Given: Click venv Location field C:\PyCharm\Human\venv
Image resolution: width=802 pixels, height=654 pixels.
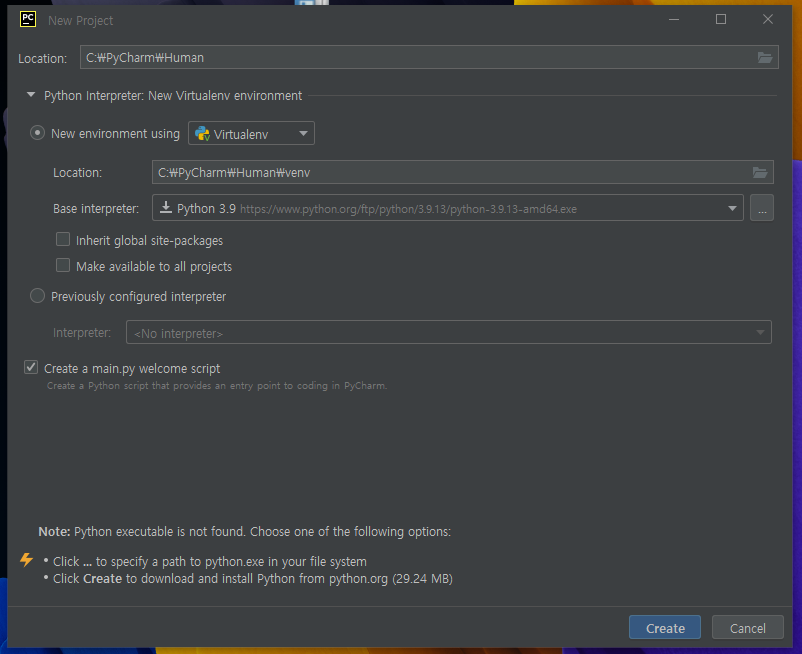Looking at the screenshot, I should click(x=462, y=172).
